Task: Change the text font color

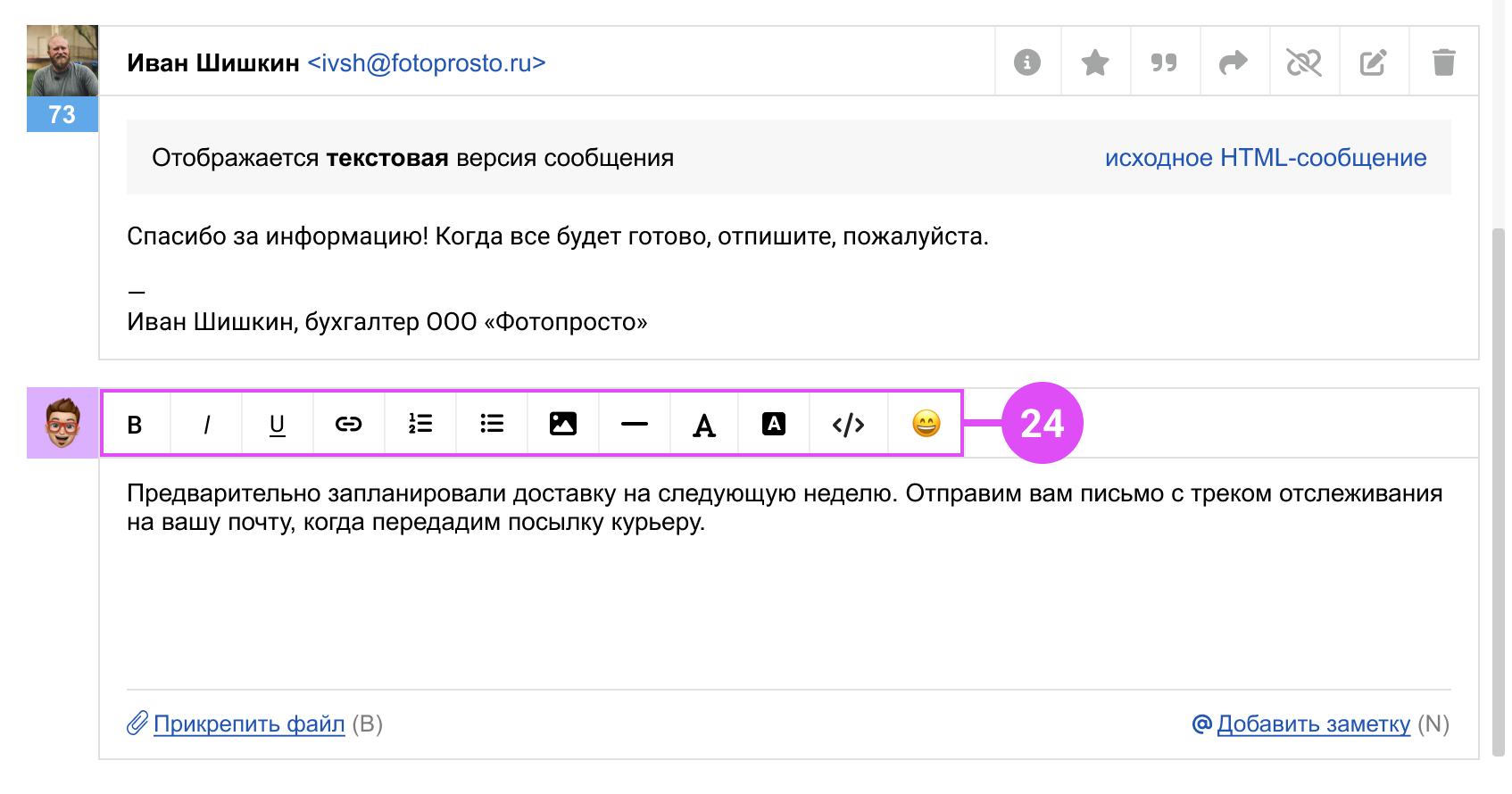Action: 704,426
